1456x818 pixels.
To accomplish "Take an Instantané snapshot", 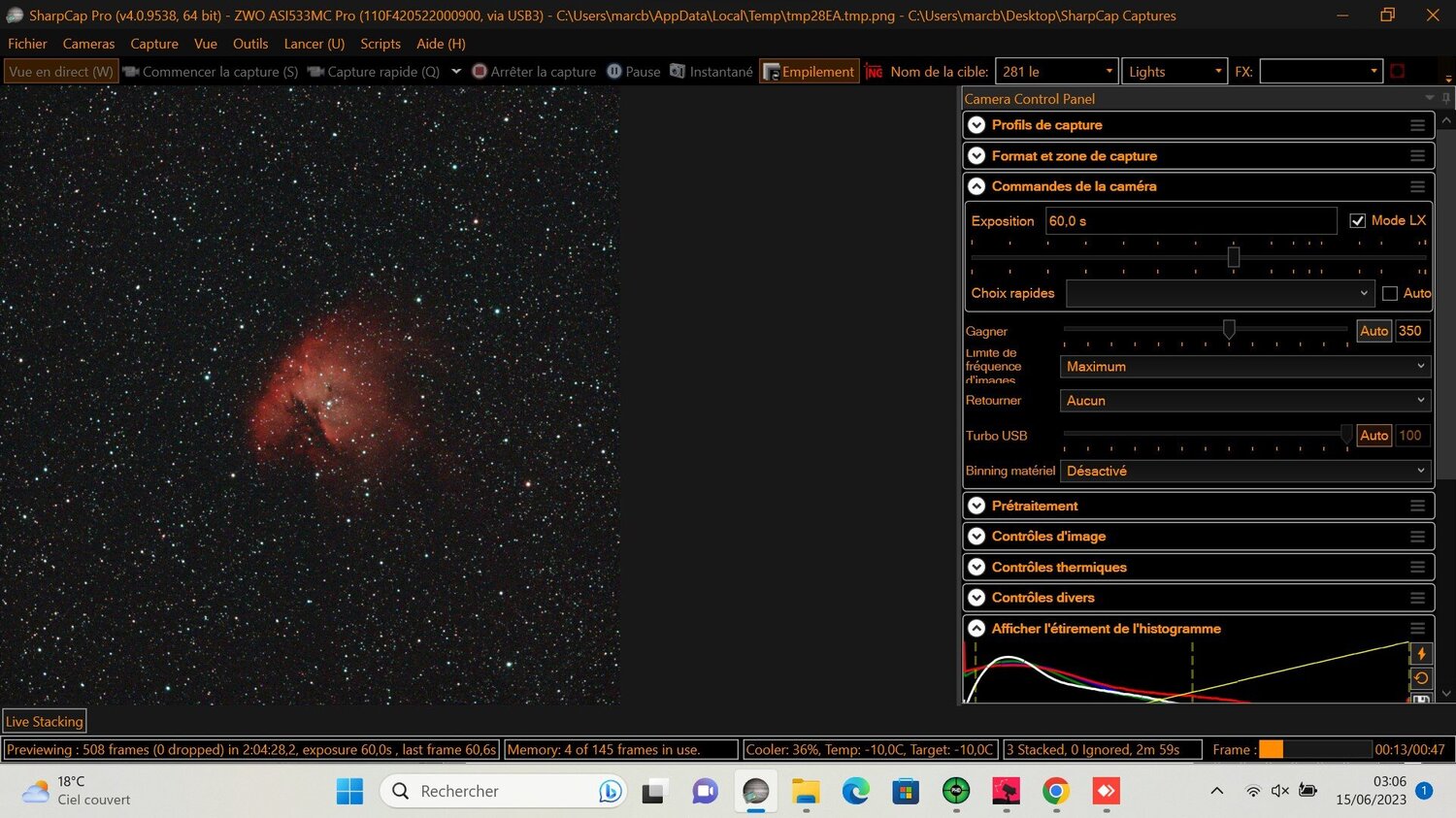I will 711,72.
